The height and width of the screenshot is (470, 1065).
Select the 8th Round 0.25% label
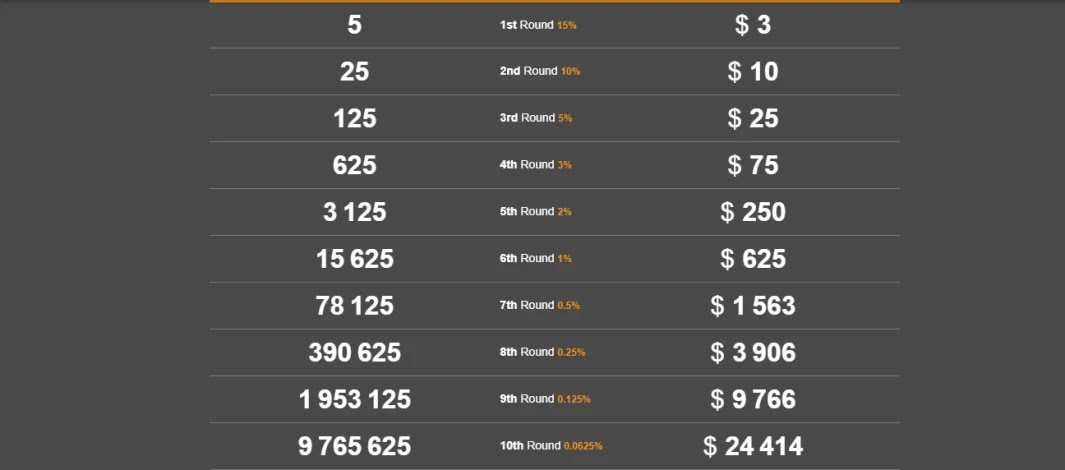pos(543,352)
